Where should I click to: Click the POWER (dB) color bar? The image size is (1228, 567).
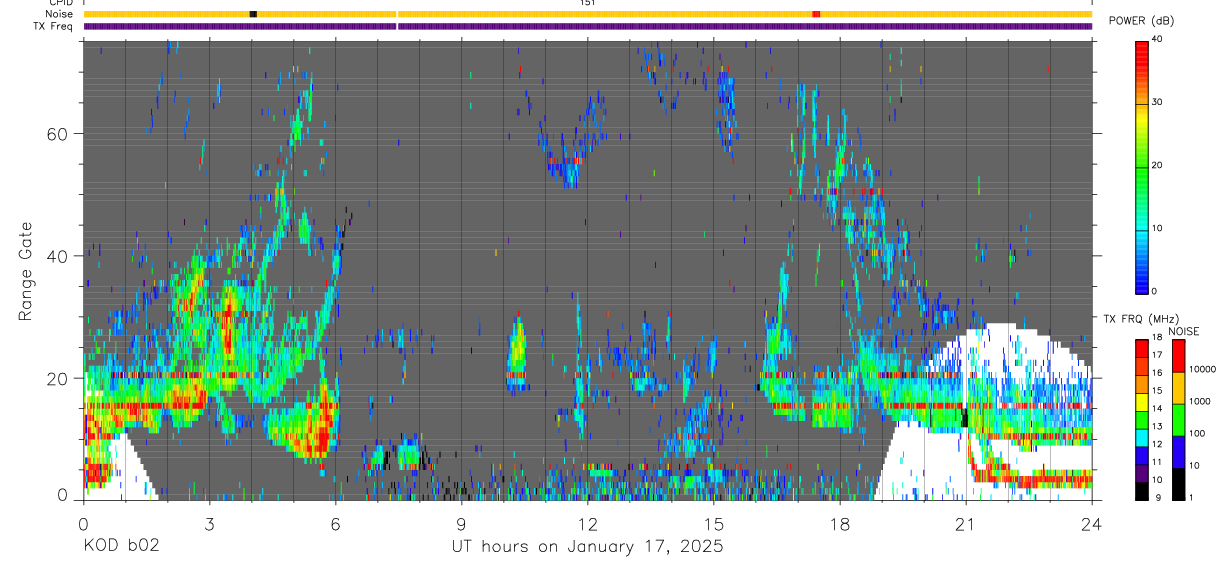click(1141, 166)
